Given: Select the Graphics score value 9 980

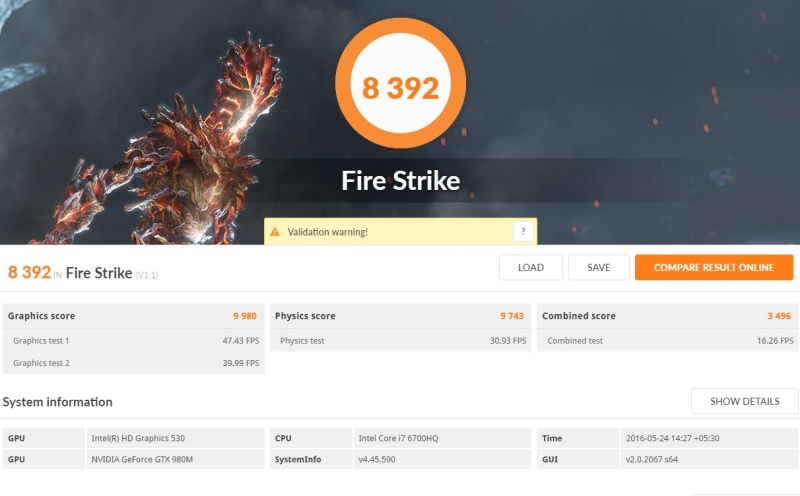Looking at the screenshot, I should tap(245, 316).
